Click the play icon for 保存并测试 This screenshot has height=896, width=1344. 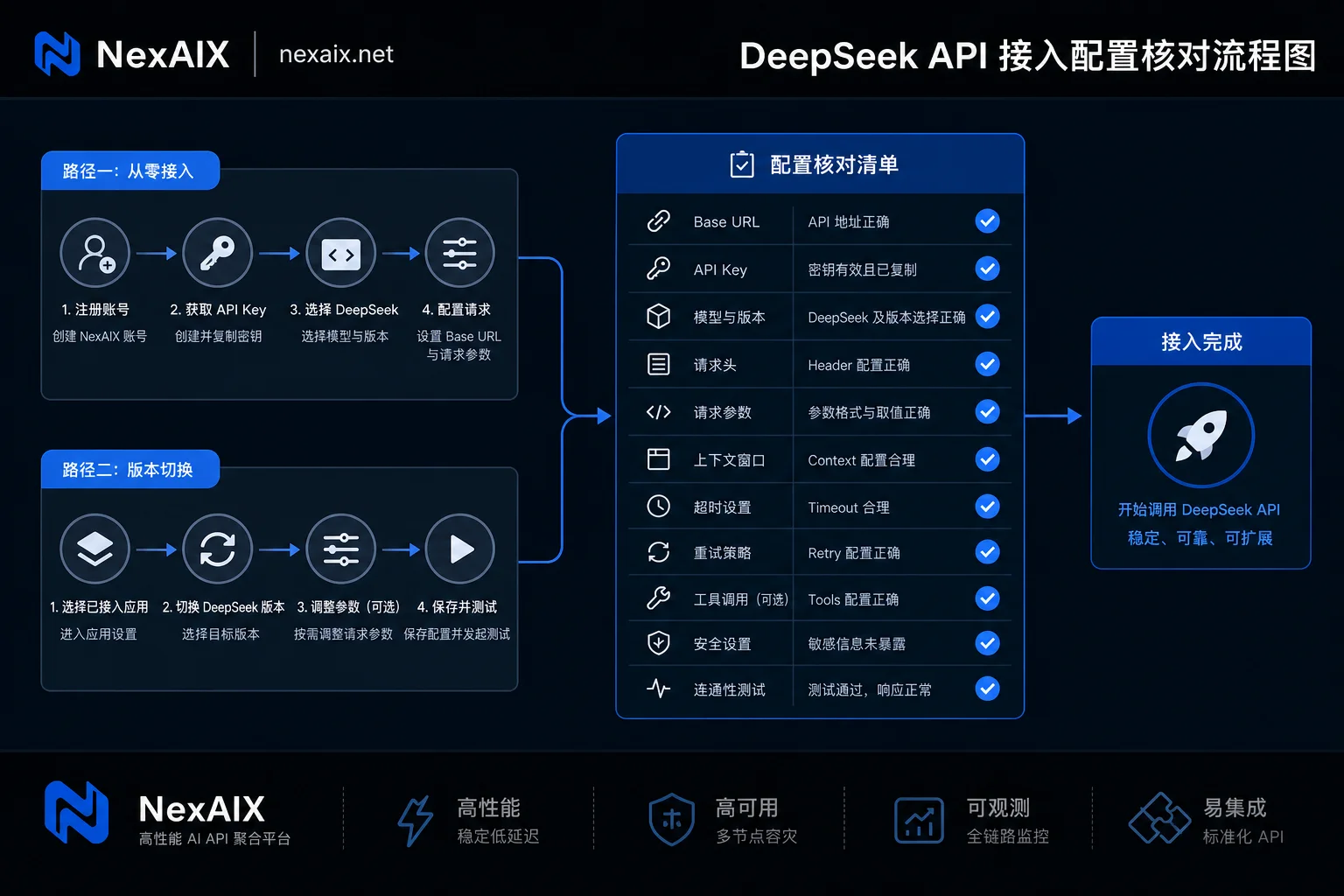(460, 549)
